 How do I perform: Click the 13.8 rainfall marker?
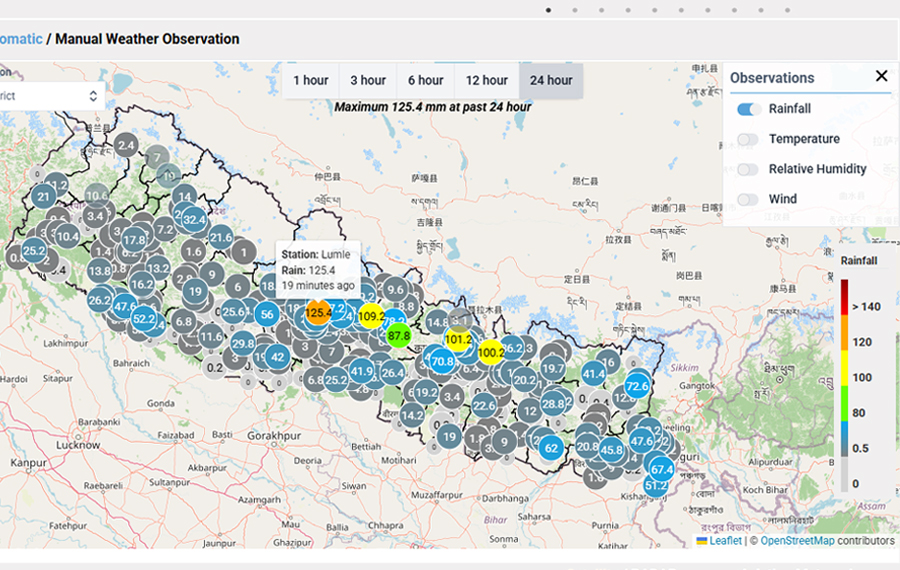click(100, 271)
